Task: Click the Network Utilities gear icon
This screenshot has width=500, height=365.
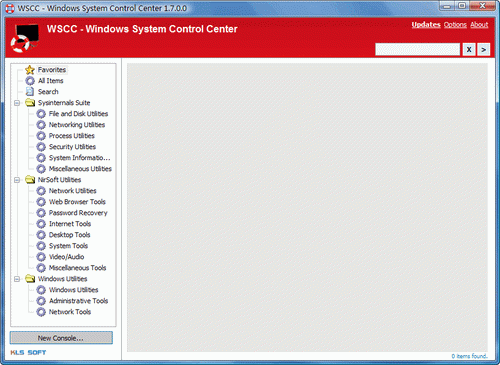Action: coord(41,191)
